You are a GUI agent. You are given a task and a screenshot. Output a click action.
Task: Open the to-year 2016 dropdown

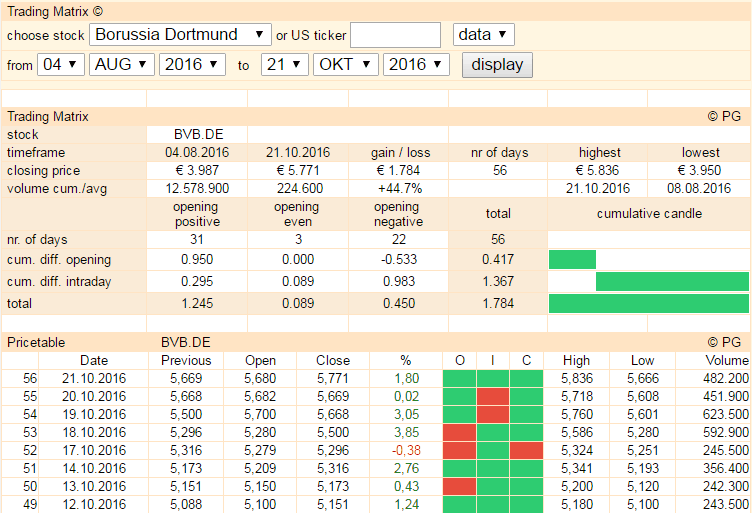pos(416,64)
